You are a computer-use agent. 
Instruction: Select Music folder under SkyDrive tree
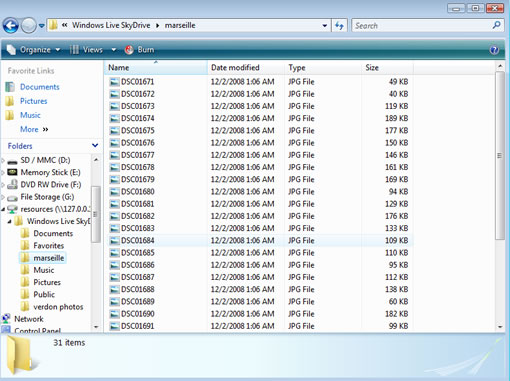tap(44, 270)
